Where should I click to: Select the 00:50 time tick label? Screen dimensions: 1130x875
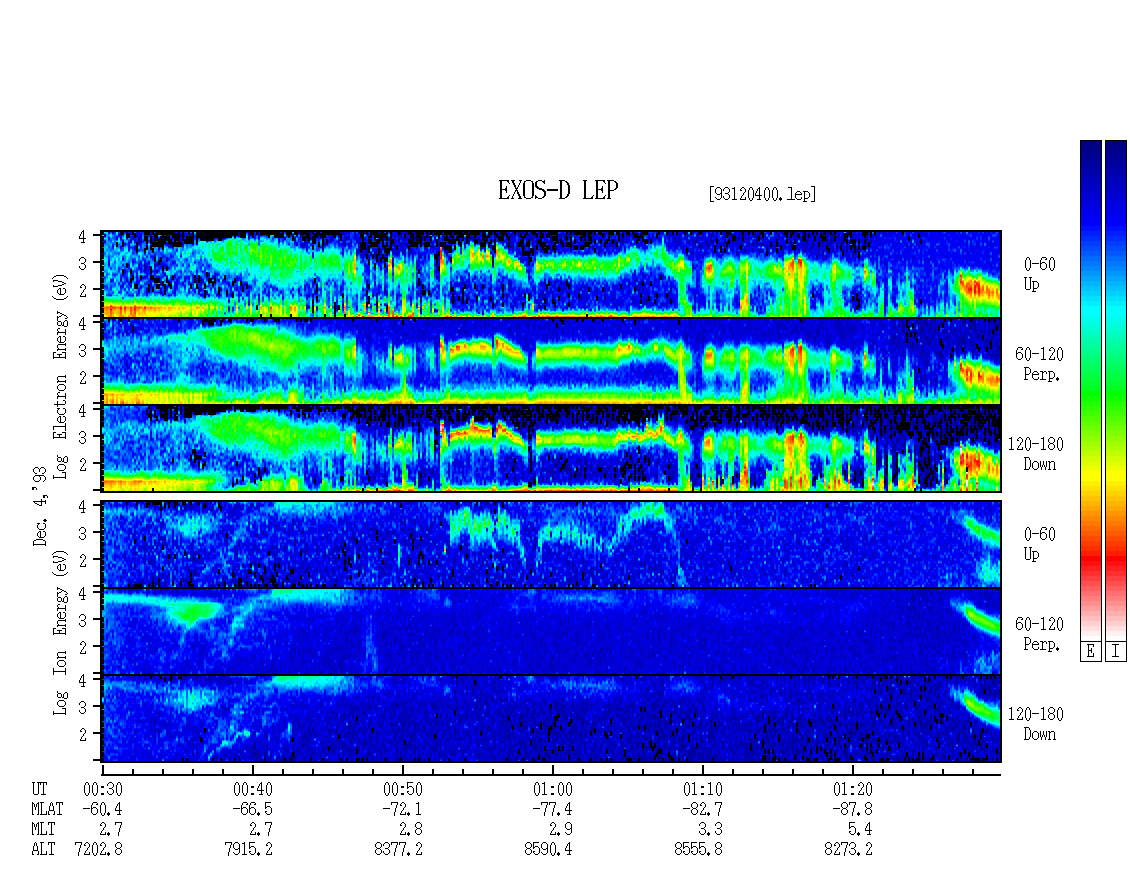coord(402,789)
